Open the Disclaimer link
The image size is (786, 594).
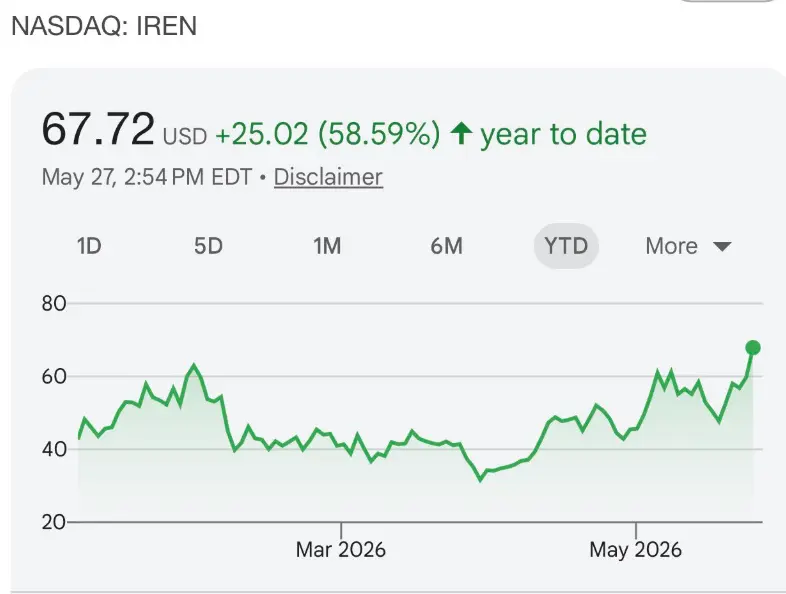pos(328,177)
